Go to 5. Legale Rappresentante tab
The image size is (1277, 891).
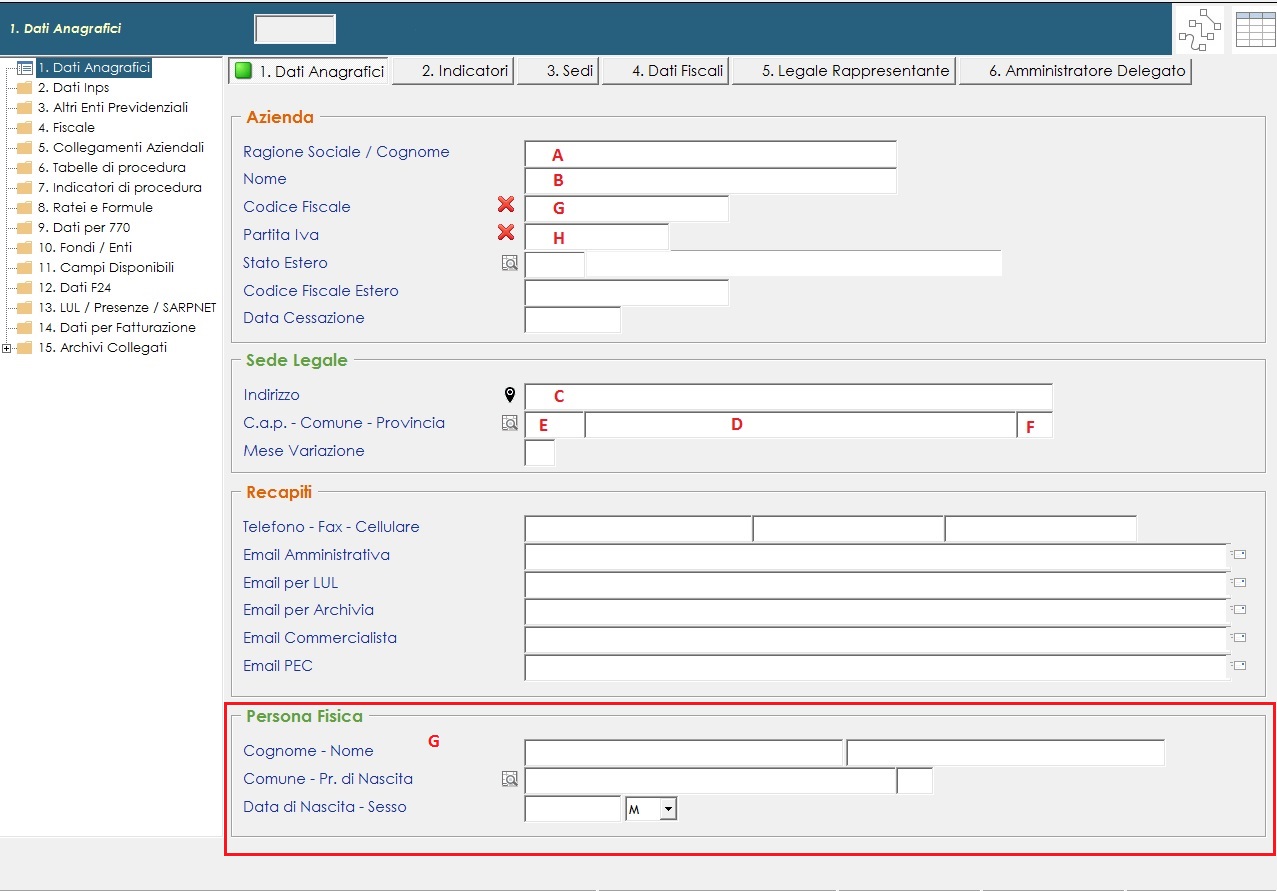click(843, 71)
